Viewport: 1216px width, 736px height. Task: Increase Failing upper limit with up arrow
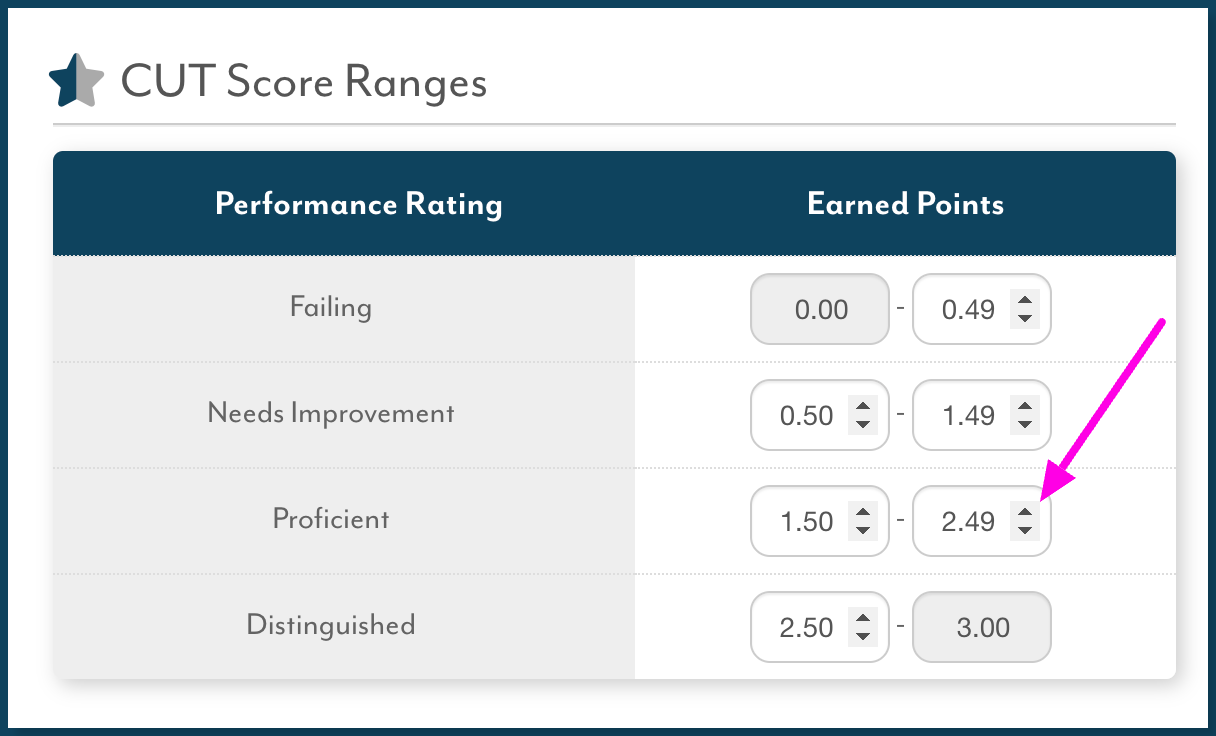(1024, 300)
